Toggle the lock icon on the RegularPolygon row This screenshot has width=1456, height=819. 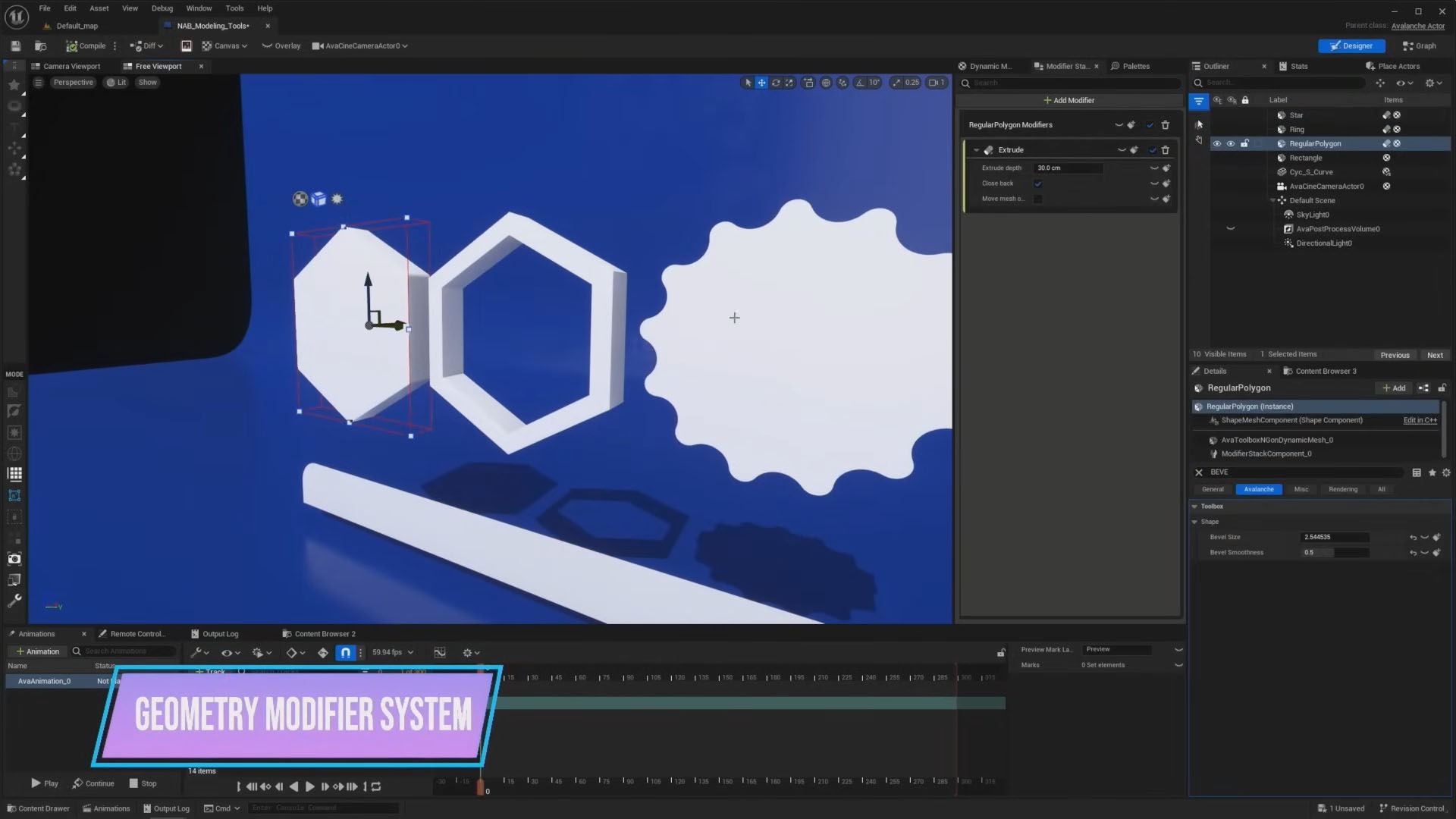tap(1244, 143)
